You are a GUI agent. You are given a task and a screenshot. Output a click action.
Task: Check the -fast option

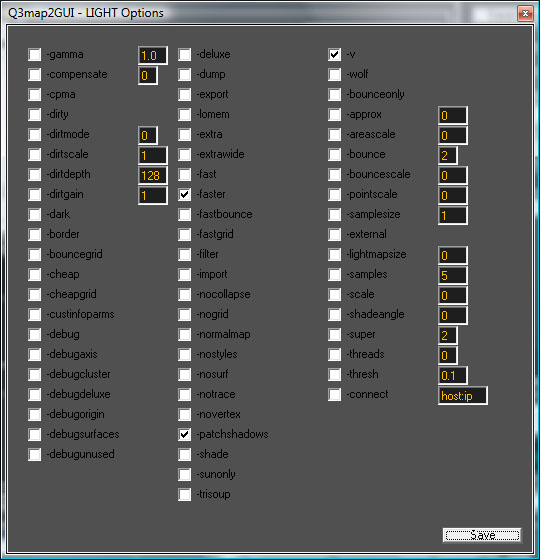click(185, 175)
